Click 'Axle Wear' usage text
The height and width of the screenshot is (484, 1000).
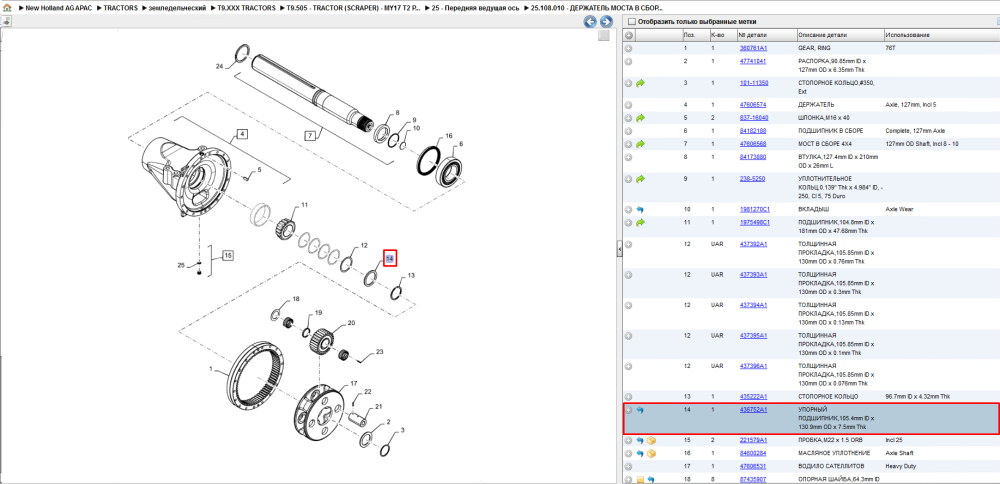click(900, 209)
